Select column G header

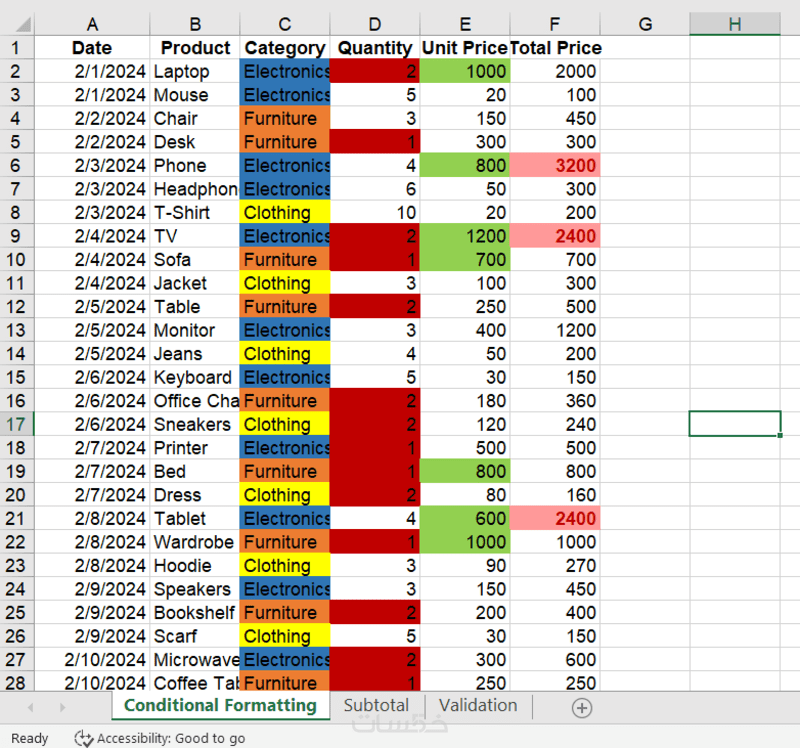pos(645,24)
